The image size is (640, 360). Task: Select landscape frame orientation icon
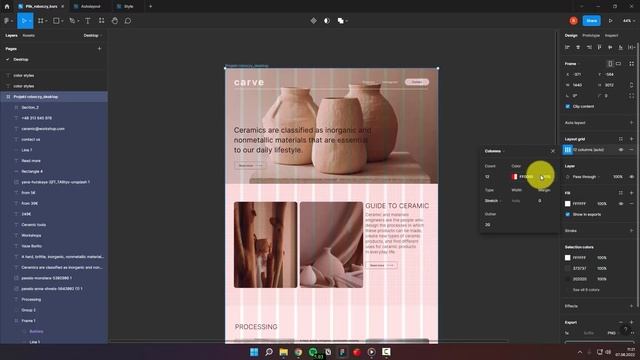[x=618, y=64]
